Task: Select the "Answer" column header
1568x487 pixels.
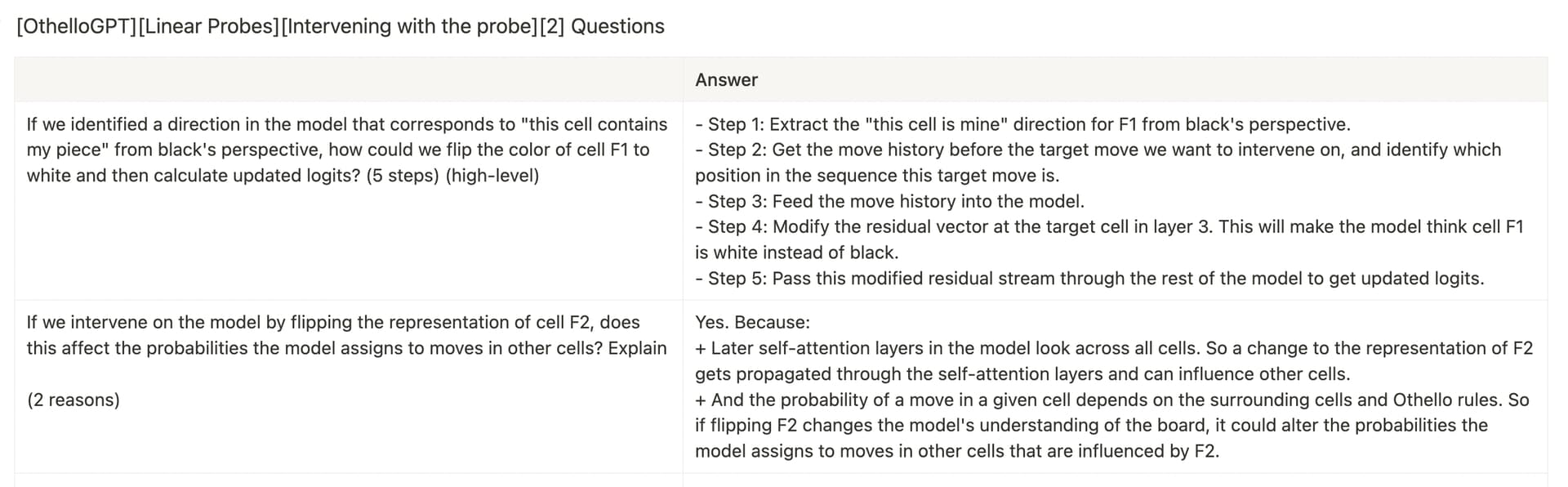Action: click(x=726, y=80)
